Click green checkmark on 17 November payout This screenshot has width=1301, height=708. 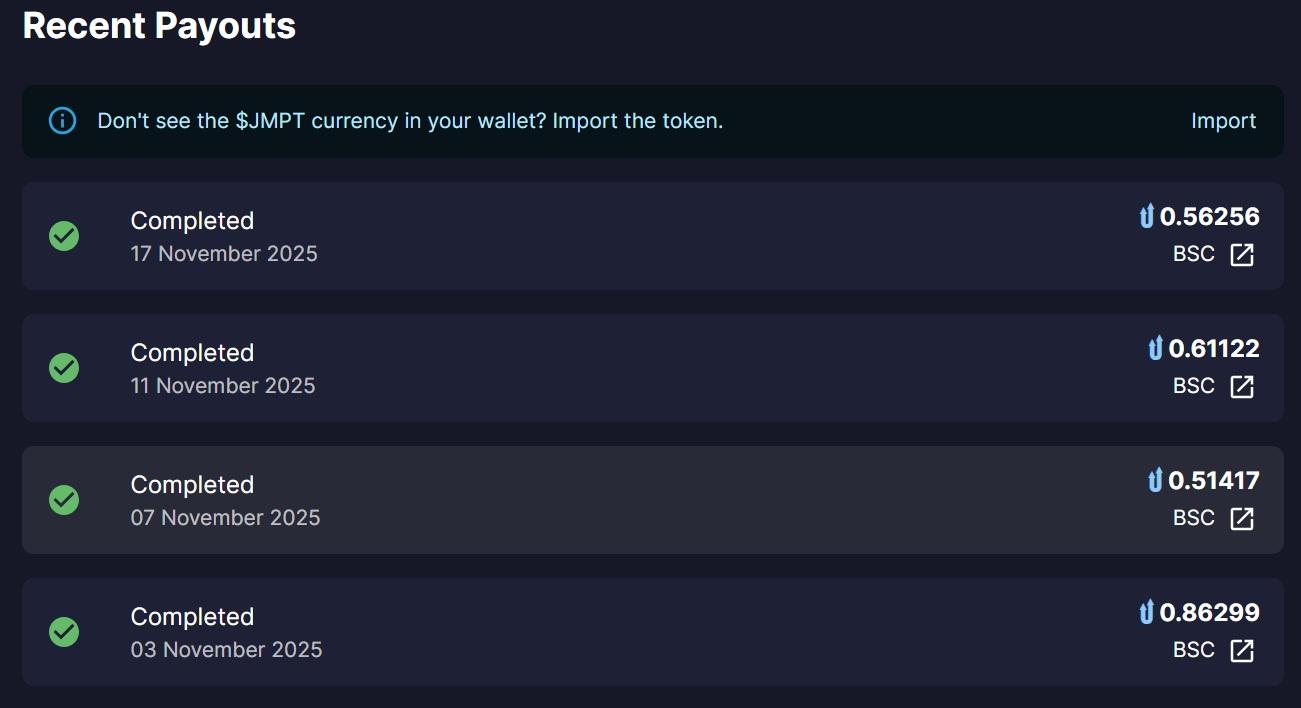click(64, 236)
